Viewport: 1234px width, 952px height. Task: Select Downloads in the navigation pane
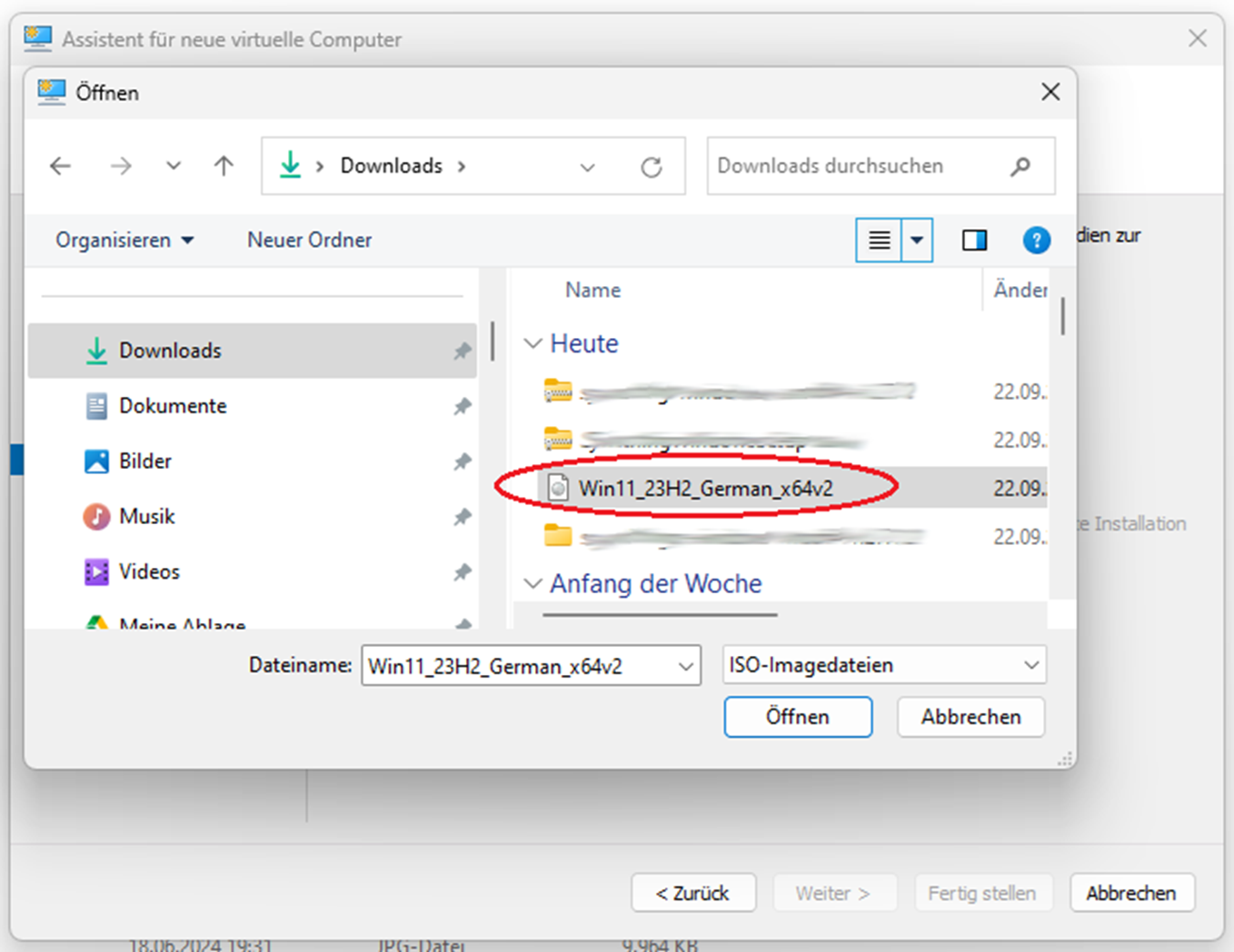click(x=252, y=351)
